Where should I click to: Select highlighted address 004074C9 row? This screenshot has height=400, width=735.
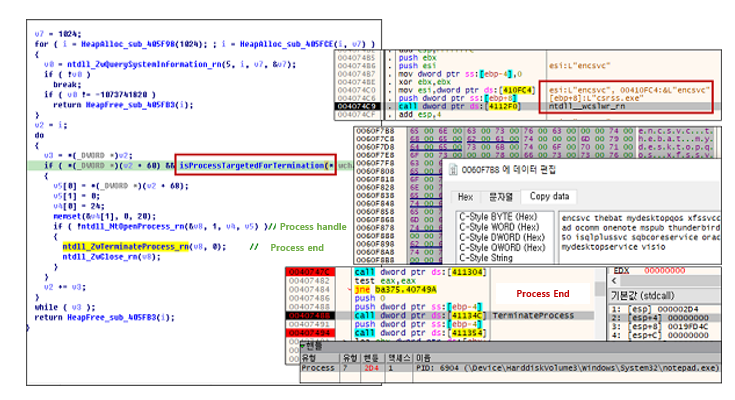[x=358, y=106]
